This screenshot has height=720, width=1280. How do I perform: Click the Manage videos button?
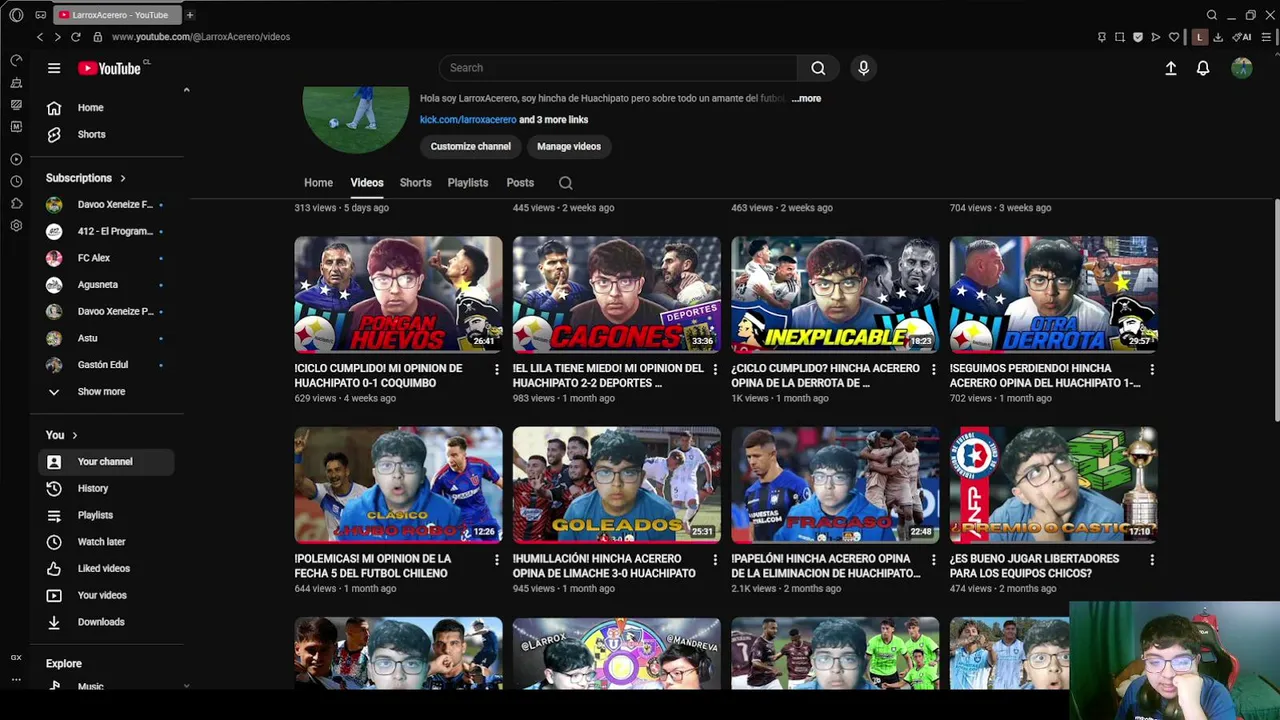(x=569, y=146)
